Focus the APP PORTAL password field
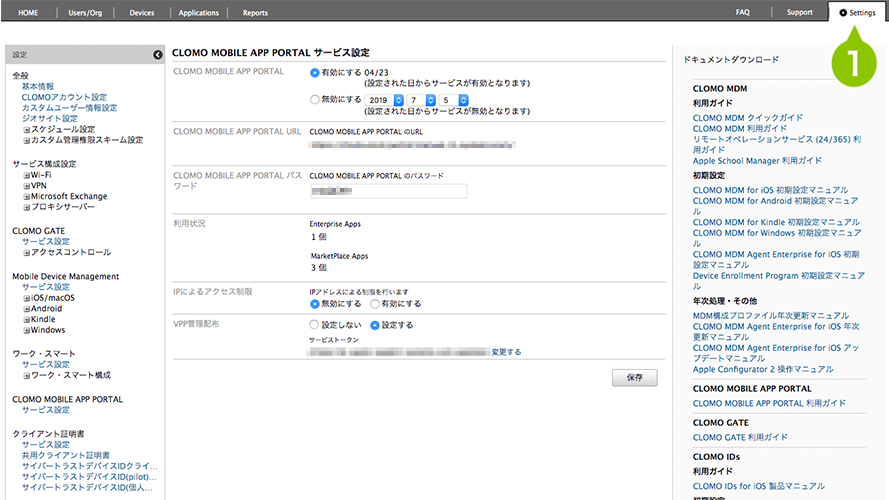The image size is (889, 500). [x=388, y=191]
